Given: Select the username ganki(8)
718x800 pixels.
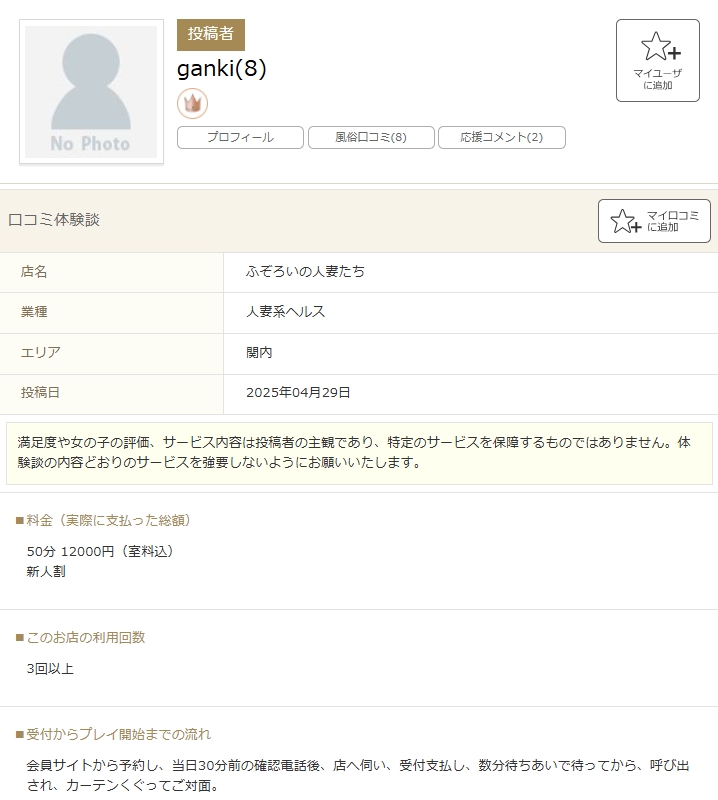Looking at the screenshot, I should (x=222, y=69).
